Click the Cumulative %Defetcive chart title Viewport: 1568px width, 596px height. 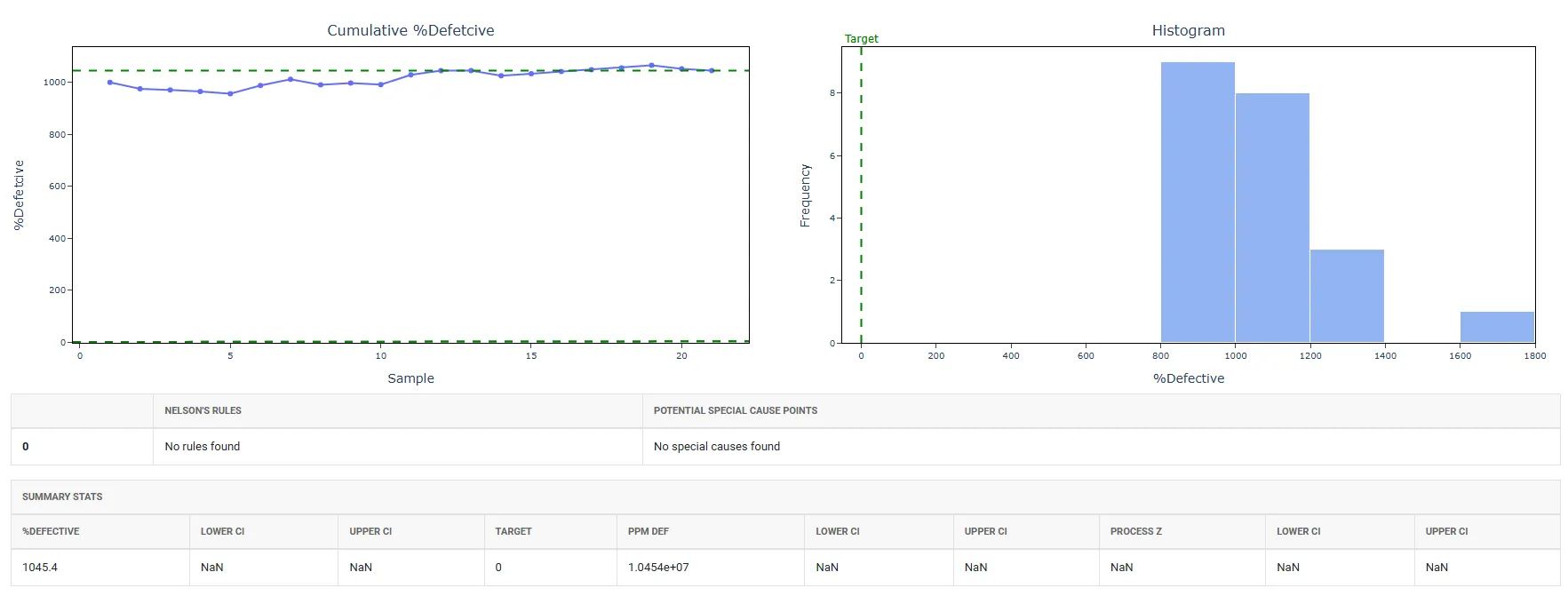(410, 30)
